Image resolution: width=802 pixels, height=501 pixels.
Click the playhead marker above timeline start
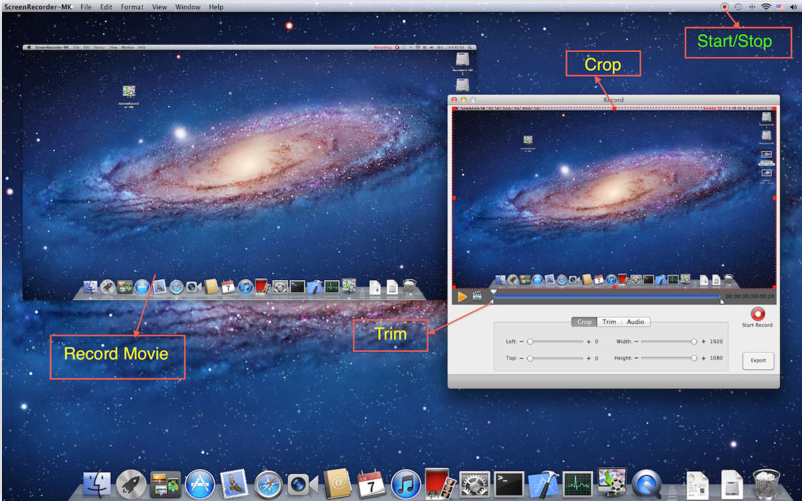[493, 292]
